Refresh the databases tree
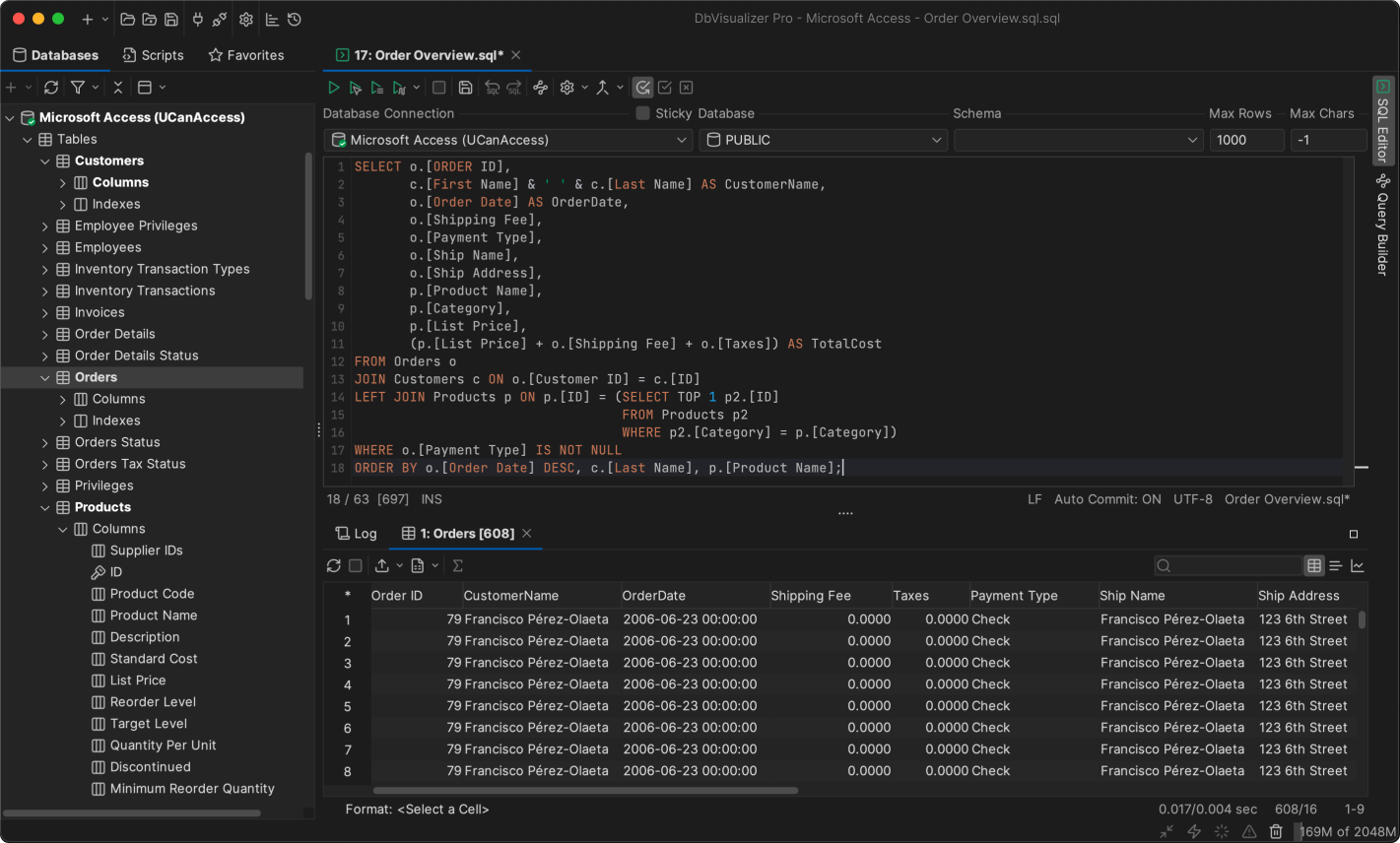This screenshot has height=843, width=1400. 51,88
